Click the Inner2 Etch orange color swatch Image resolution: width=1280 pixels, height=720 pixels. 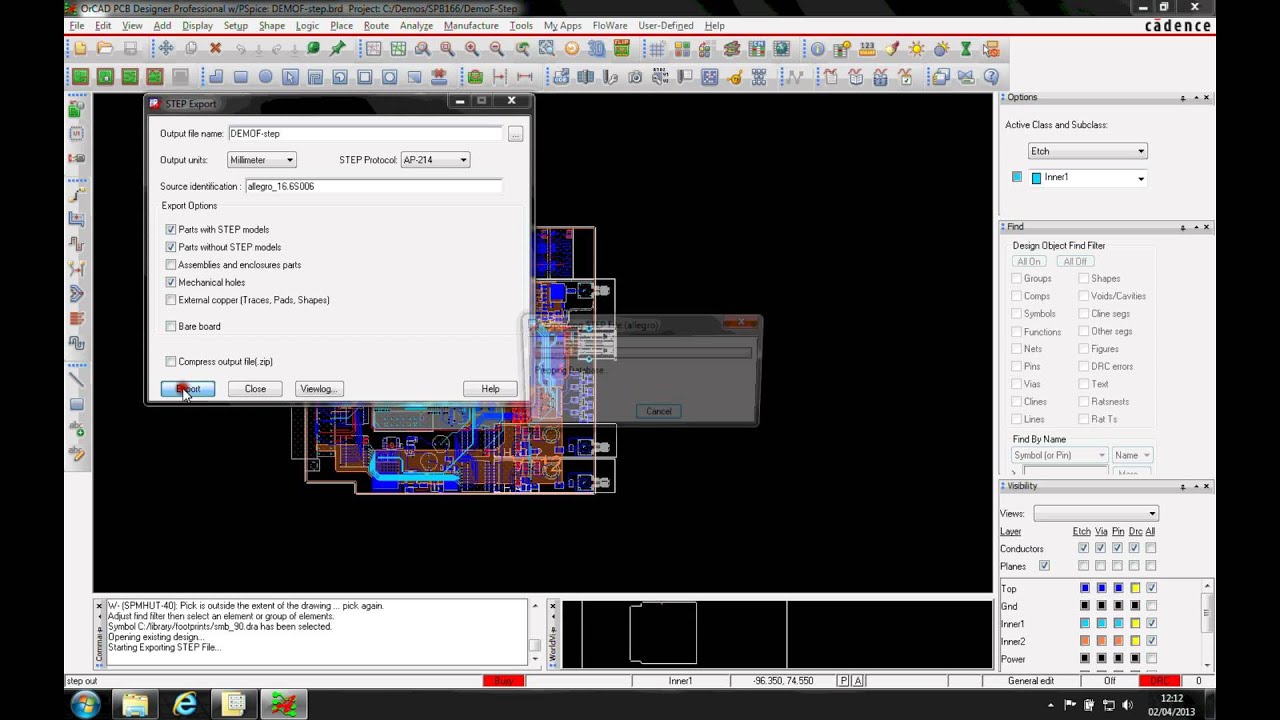click(x=1084, y=641)
